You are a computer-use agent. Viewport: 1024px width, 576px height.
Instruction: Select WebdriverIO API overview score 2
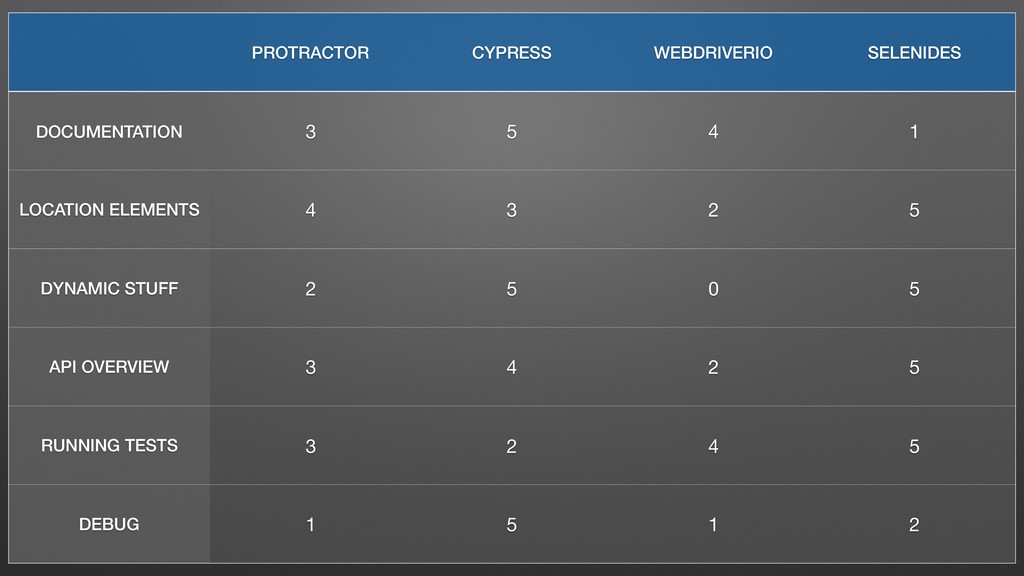pos(713,367)
